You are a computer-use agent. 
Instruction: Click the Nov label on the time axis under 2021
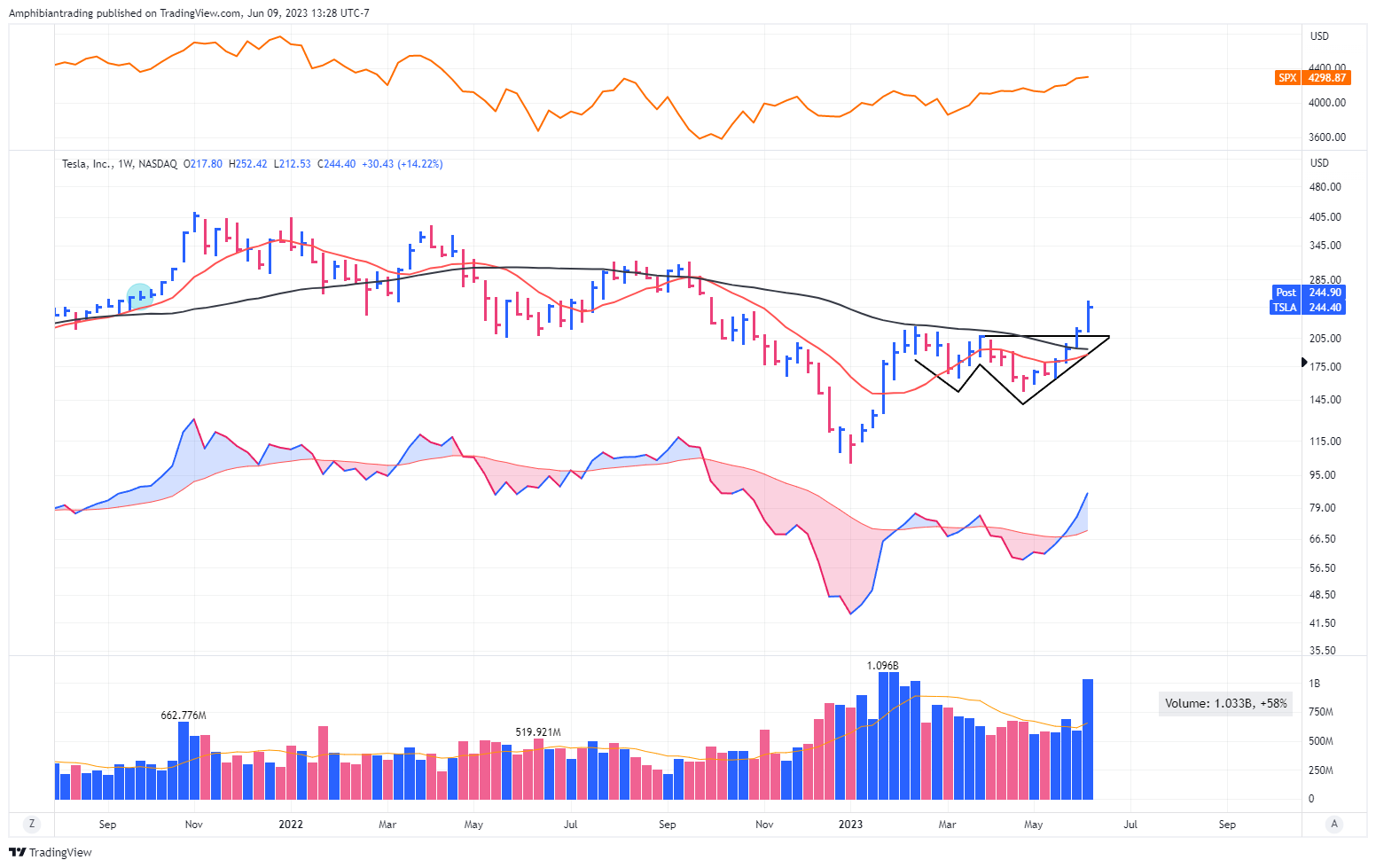(194, 825)
